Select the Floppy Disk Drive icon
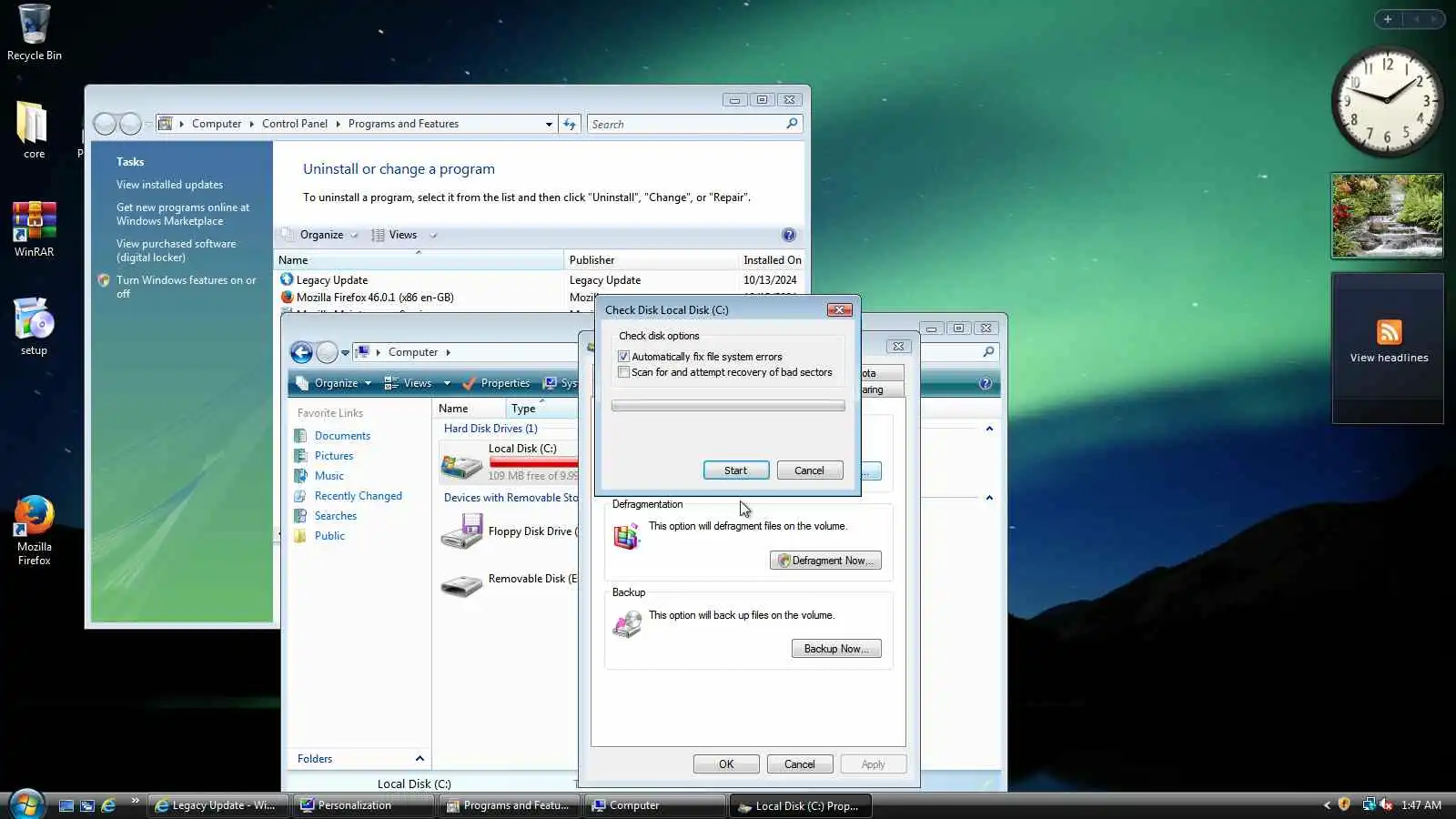1456x819 pixels. 461,531
